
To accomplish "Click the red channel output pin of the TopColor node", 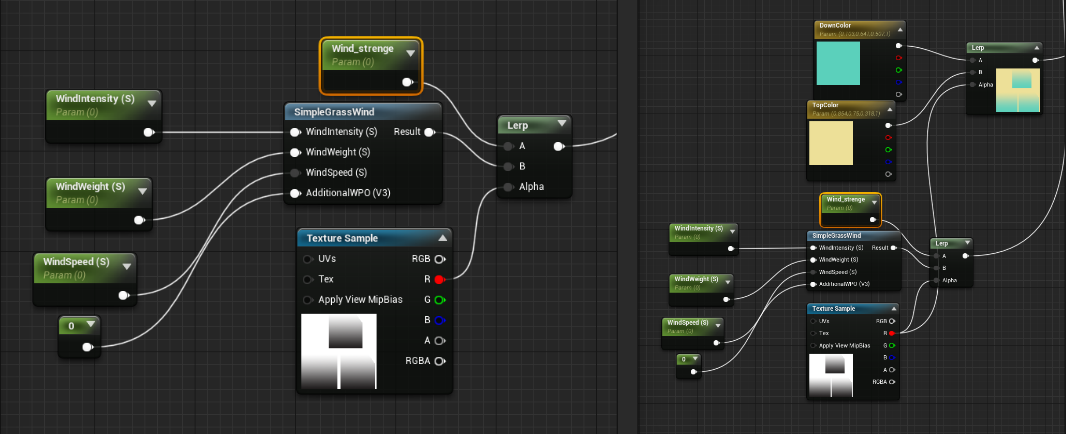I will click(x=889, y=137).
